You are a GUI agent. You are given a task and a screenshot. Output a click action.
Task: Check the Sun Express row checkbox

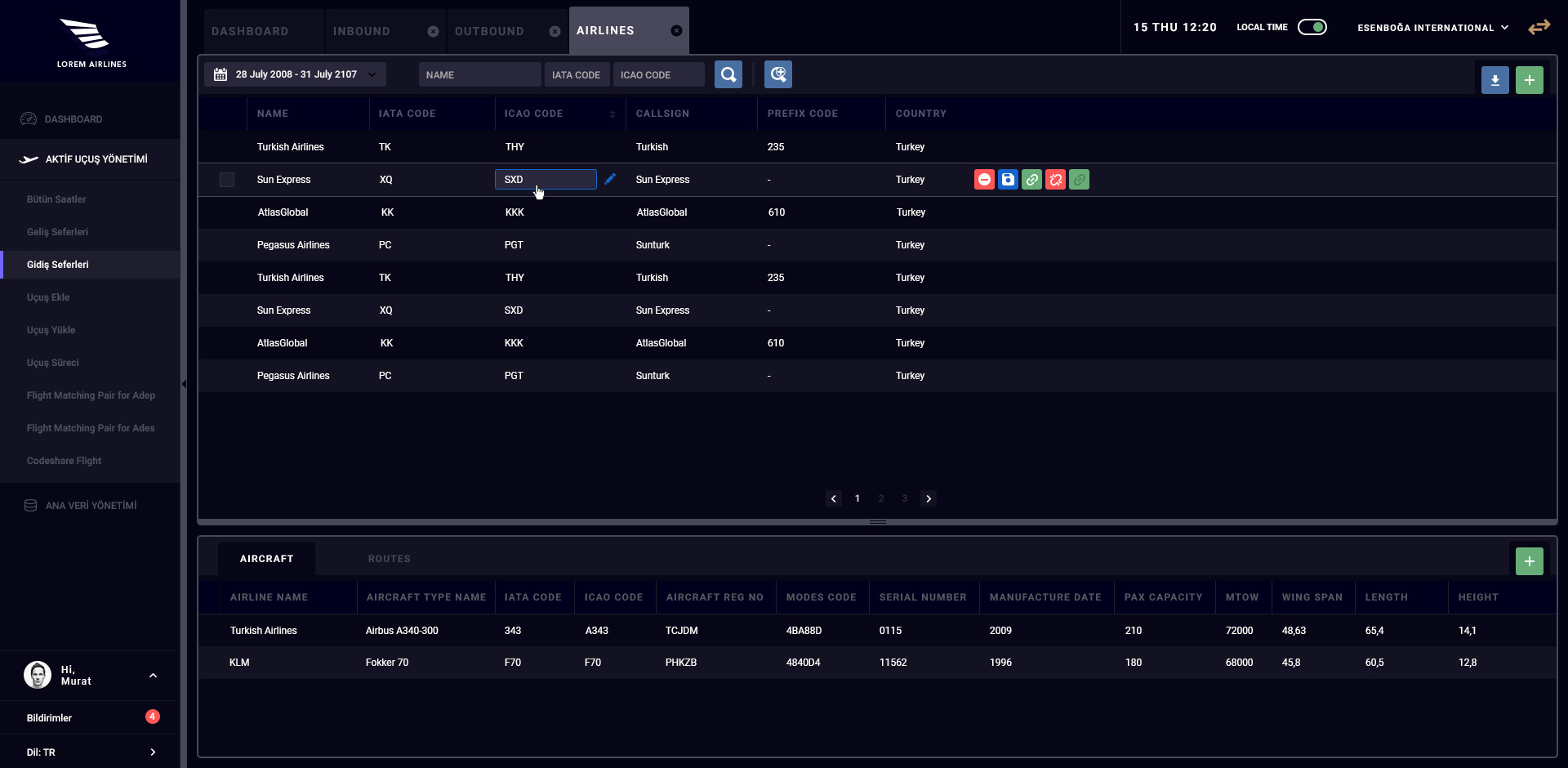[227, 180]
